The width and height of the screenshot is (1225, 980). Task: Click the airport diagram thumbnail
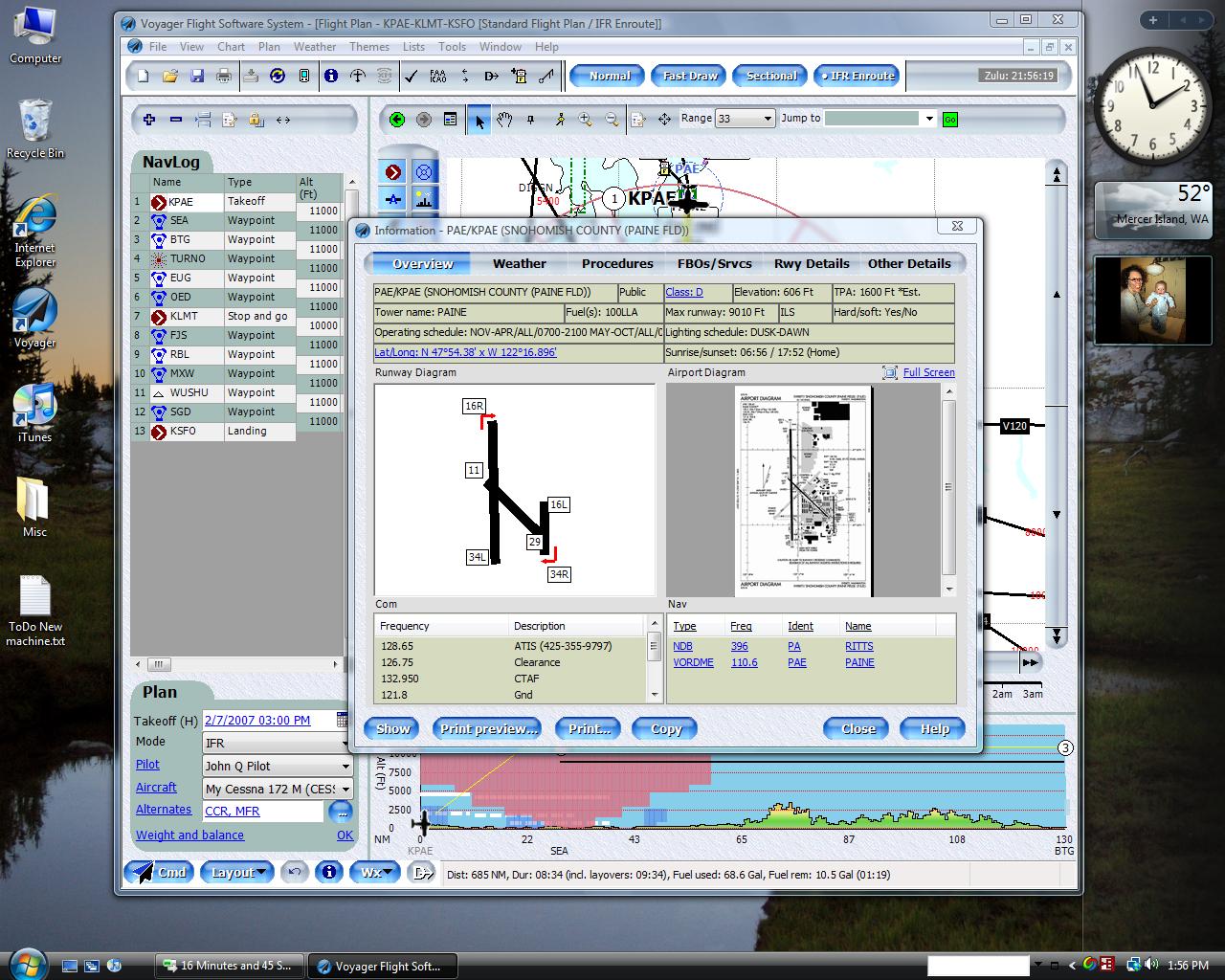click(803, 490)
